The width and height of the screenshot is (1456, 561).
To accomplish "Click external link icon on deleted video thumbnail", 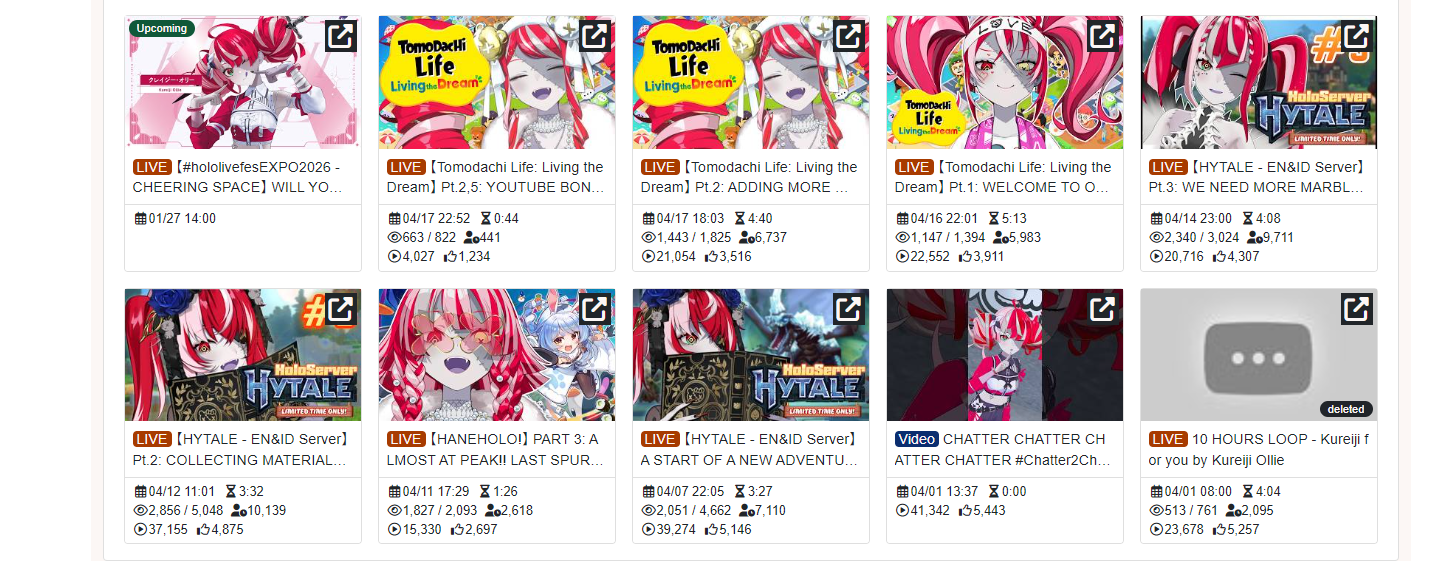I will [1357, 309].
